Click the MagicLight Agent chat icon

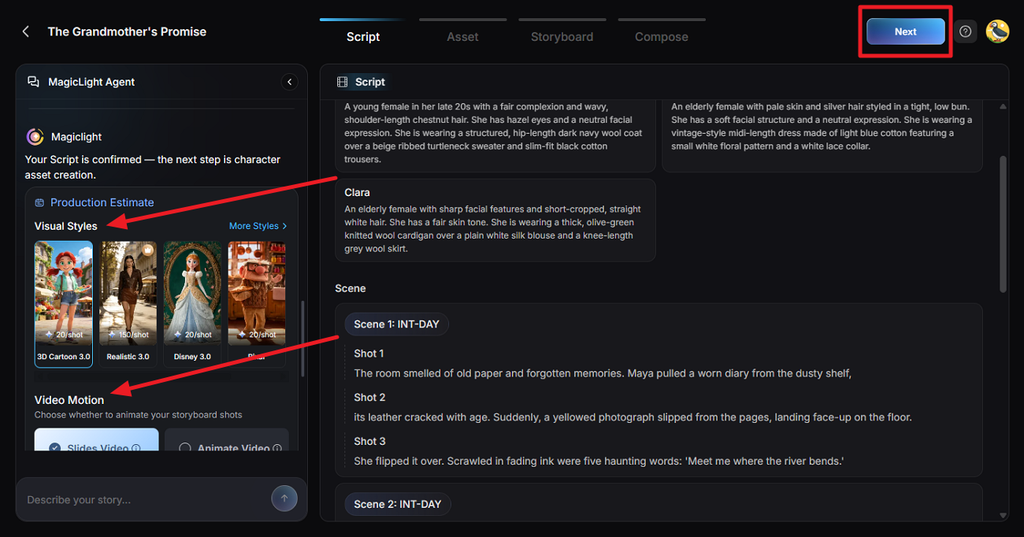click(33, 82)
